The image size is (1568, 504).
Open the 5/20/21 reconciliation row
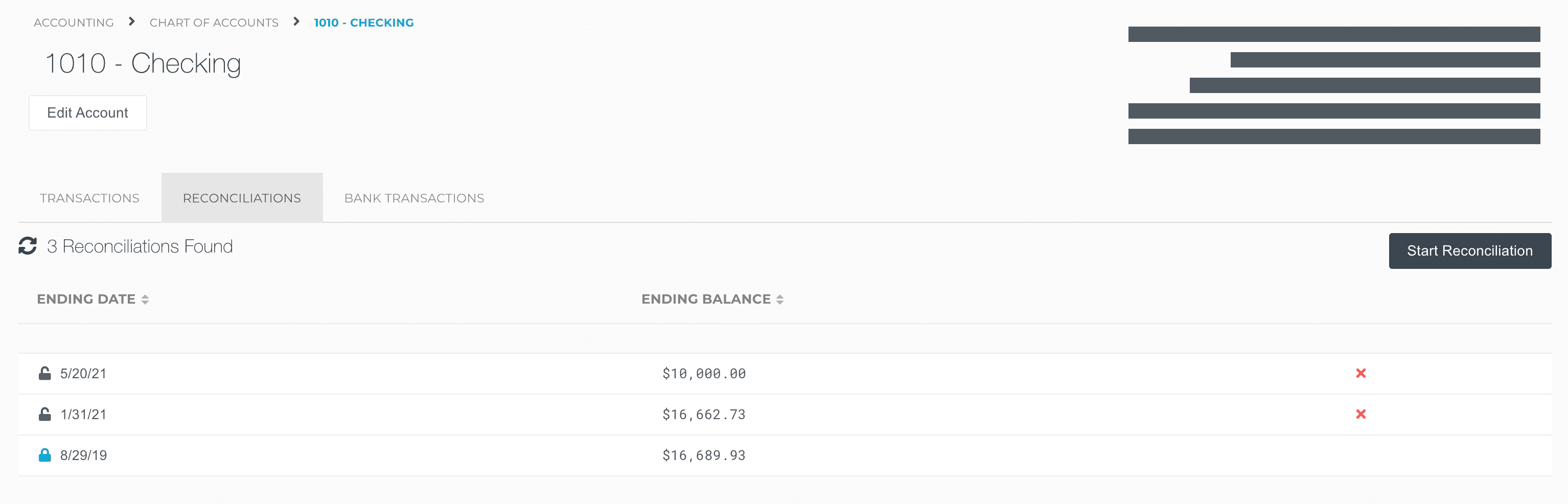(x=83, y=374)
